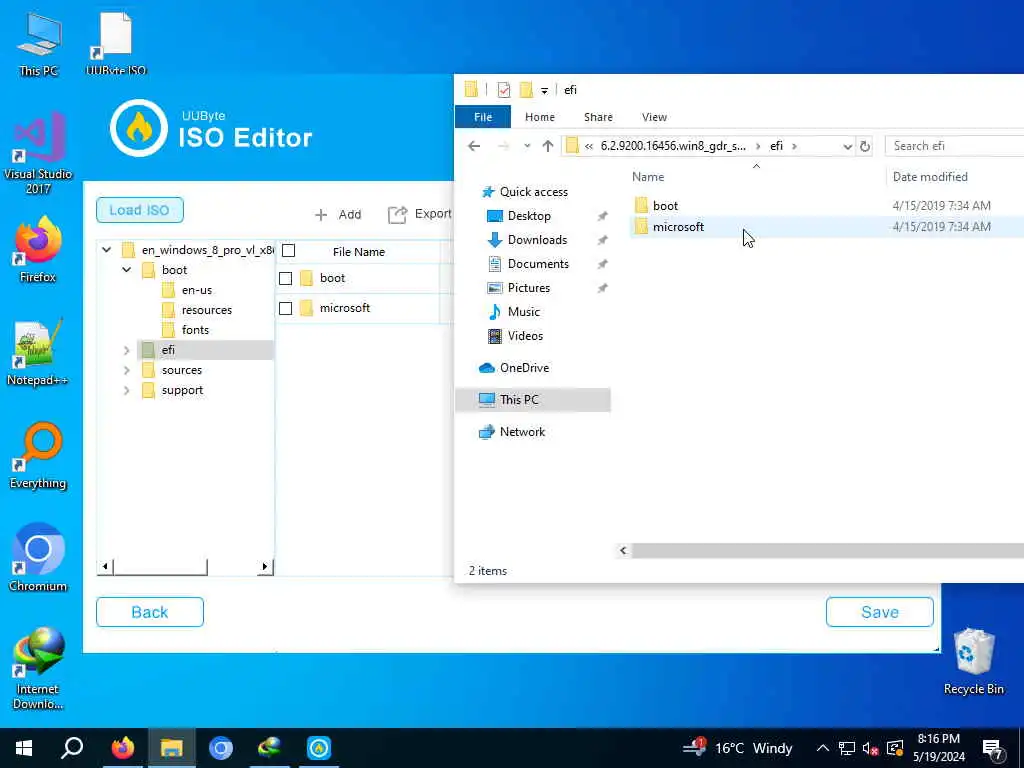Click the Back button in ISO Editor
The image size is (1024, 768).
150,612
